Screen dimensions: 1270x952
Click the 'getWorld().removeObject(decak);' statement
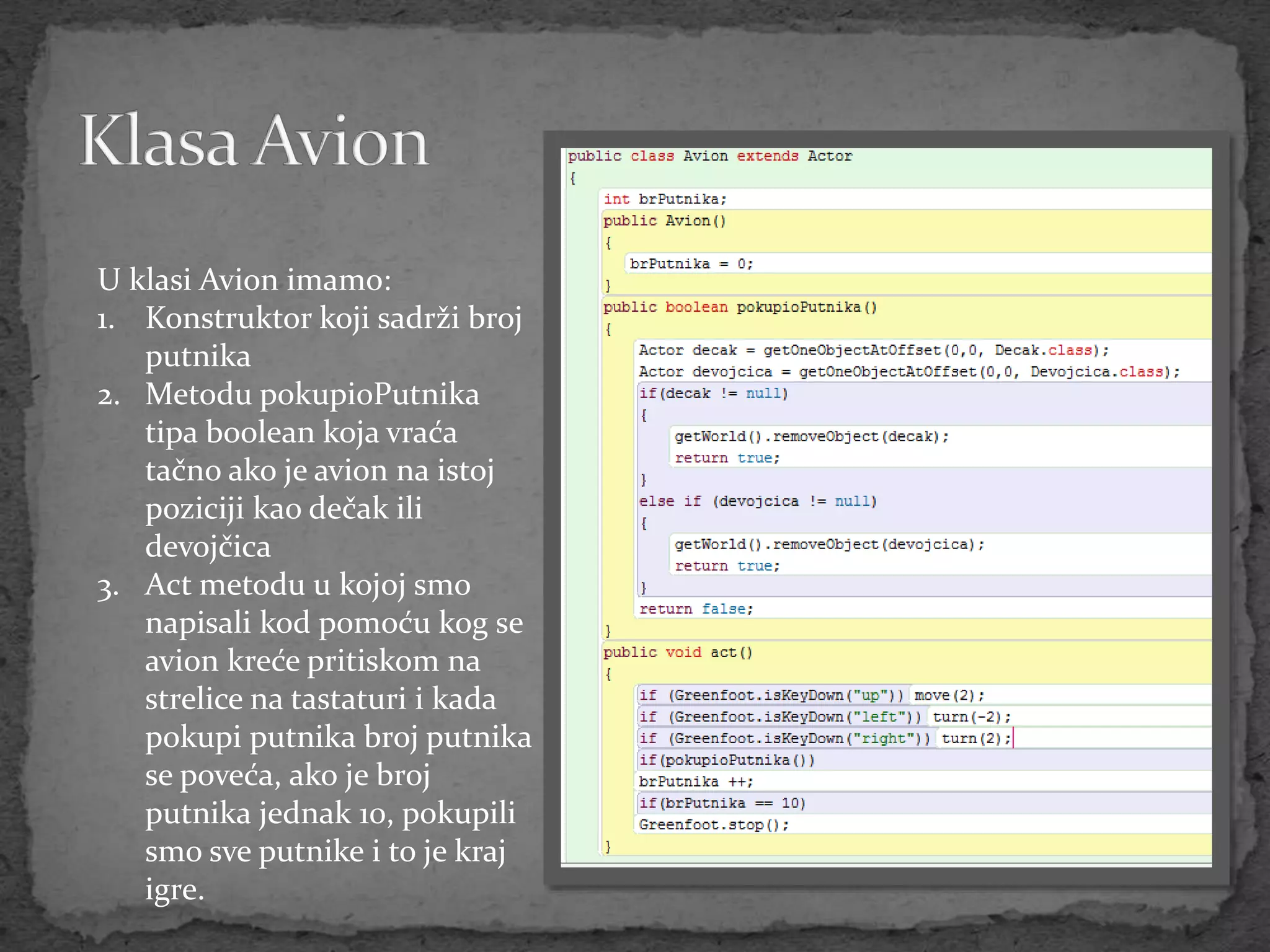coord(811,436)
